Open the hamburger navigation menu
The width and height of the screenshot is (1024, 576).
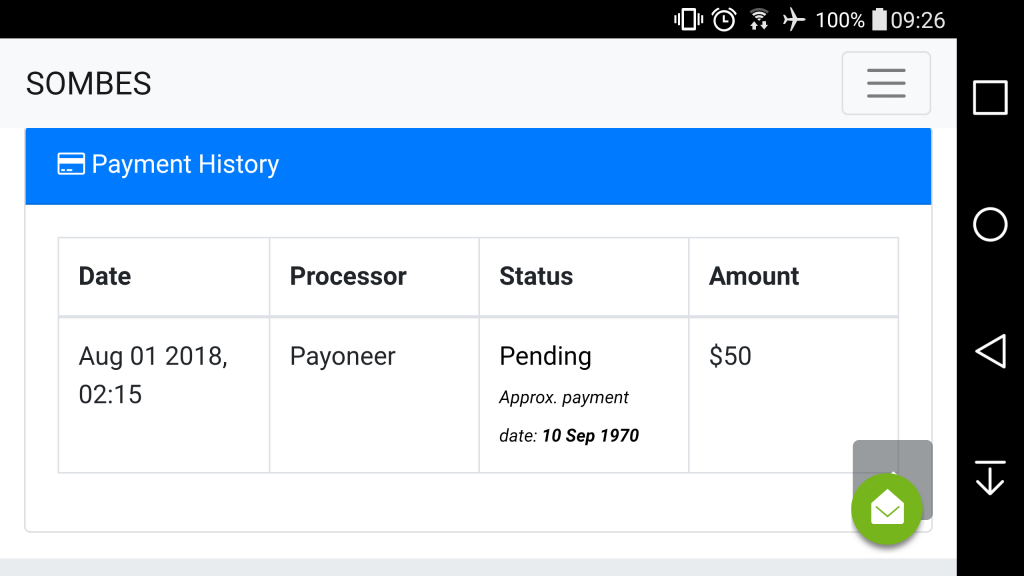tap(886, 83)
